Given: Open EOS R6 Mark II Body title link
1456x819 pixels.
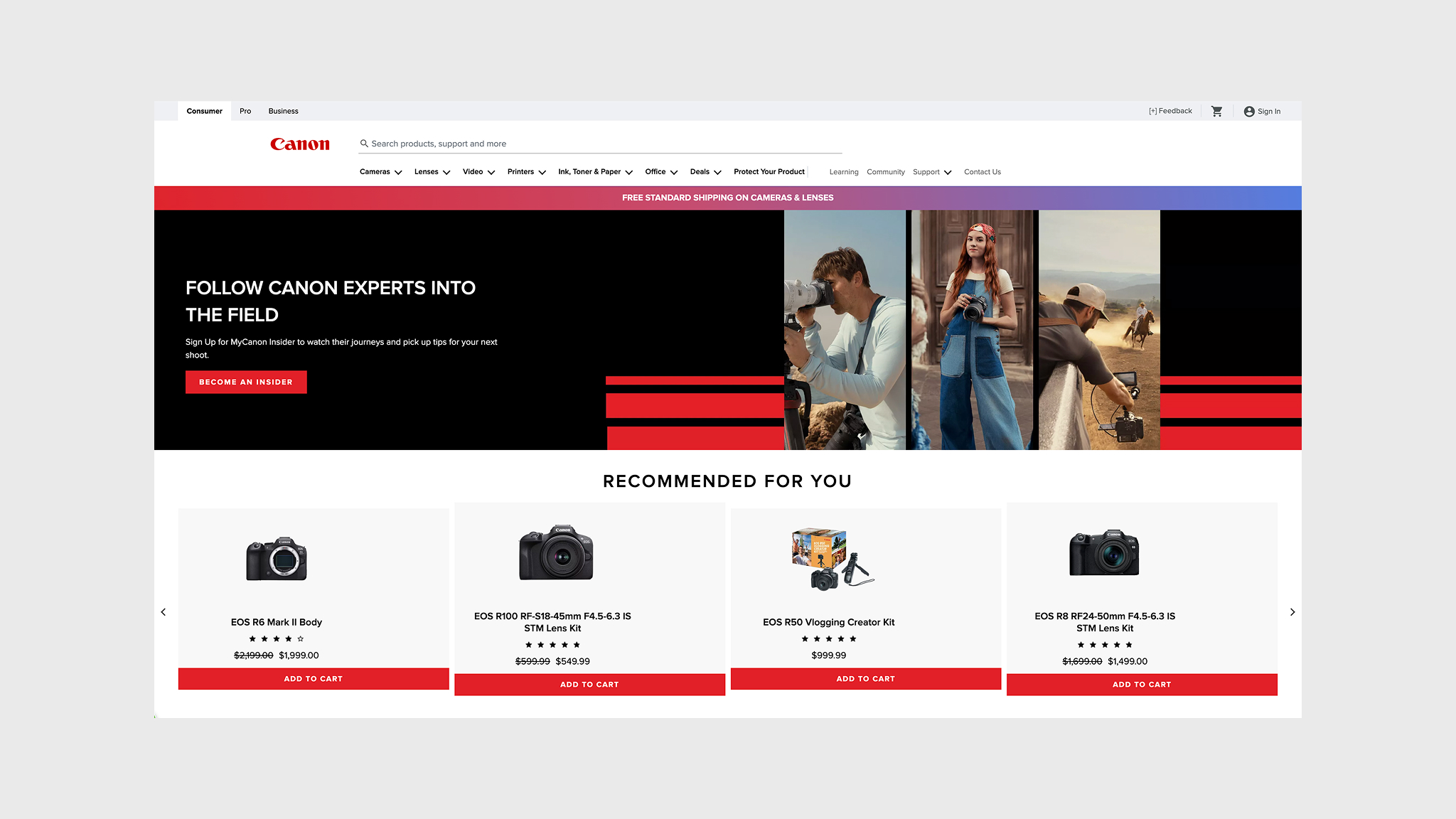Looking at the screenshot, I should (x=276, y=622).
